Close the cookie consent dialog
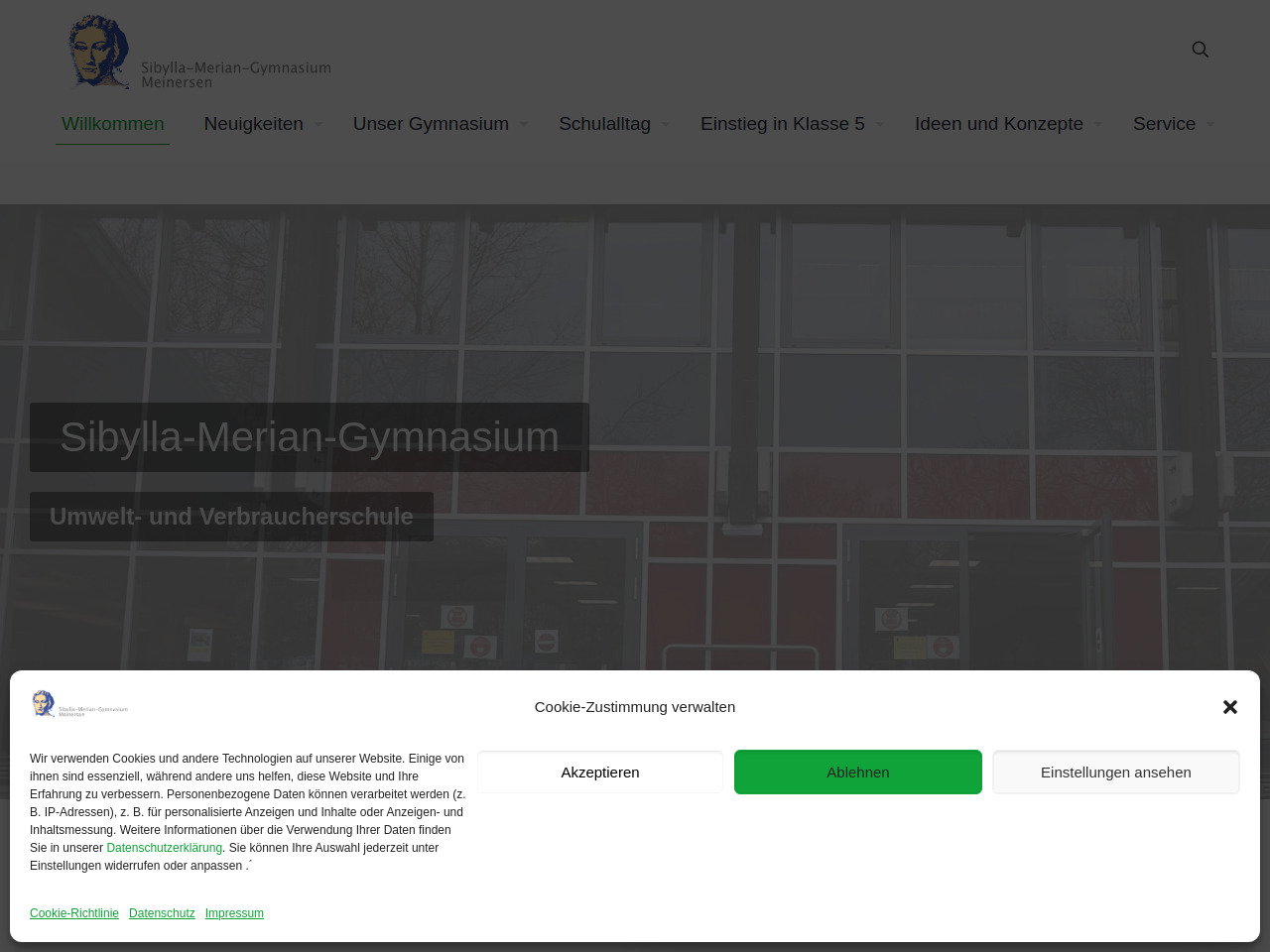 pyautogui.click(x=1229, y=707)
